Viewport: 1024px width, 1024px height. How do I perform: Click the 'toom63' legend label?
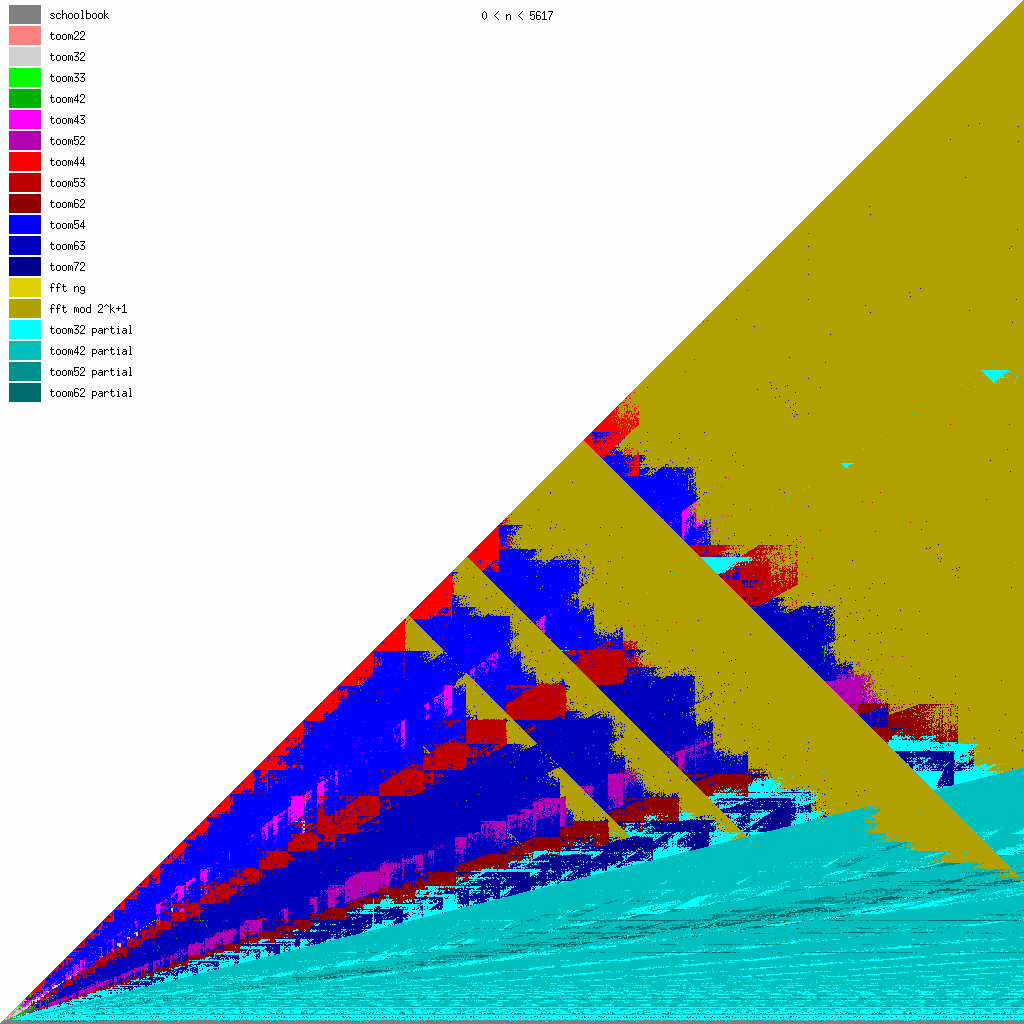pyautogui.click(x=67, y=246)
